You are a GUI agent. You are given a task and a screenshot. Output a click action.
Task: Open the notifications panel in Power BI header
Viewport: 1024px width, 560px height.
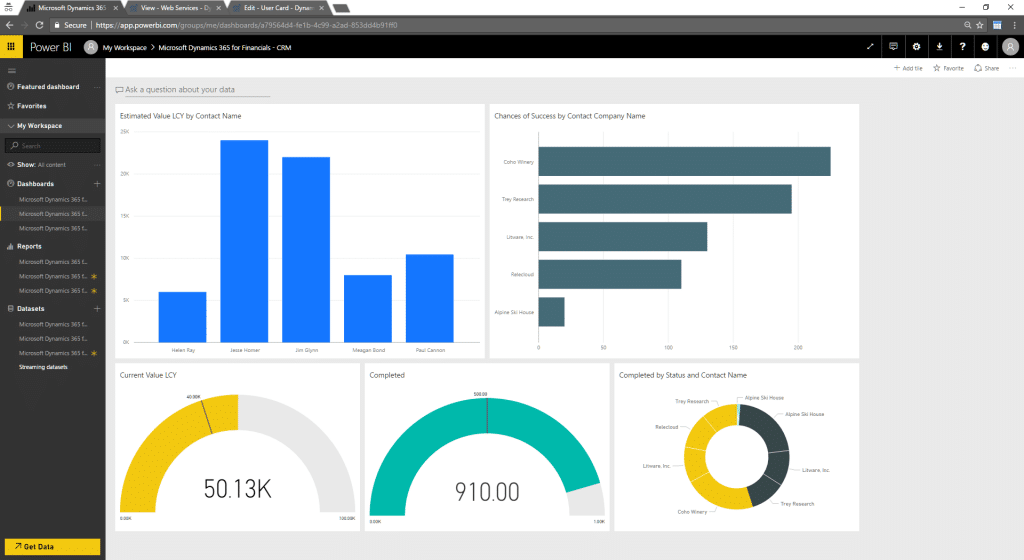tap(893, 46)
